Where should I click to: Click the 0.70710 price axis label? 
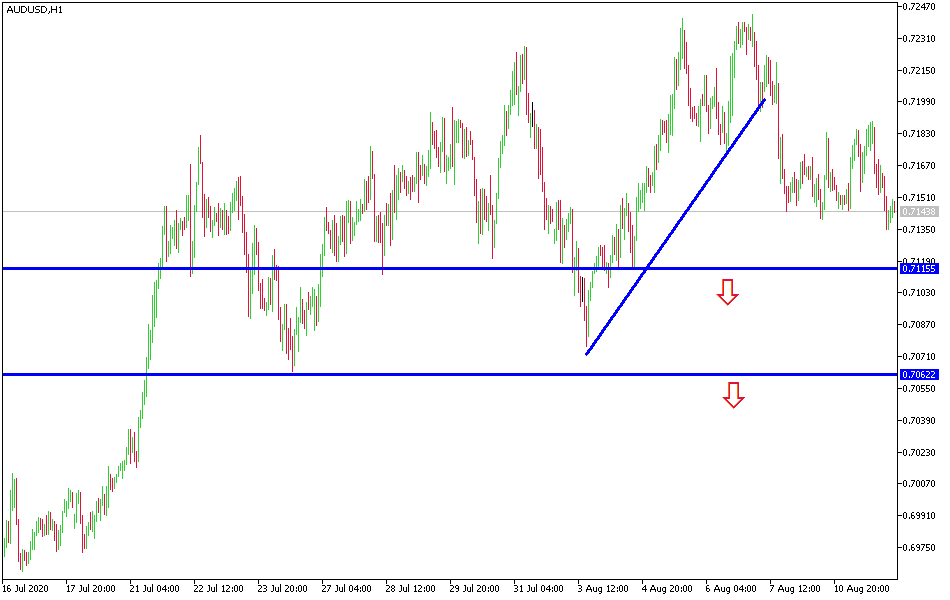(x=918, y=356)
